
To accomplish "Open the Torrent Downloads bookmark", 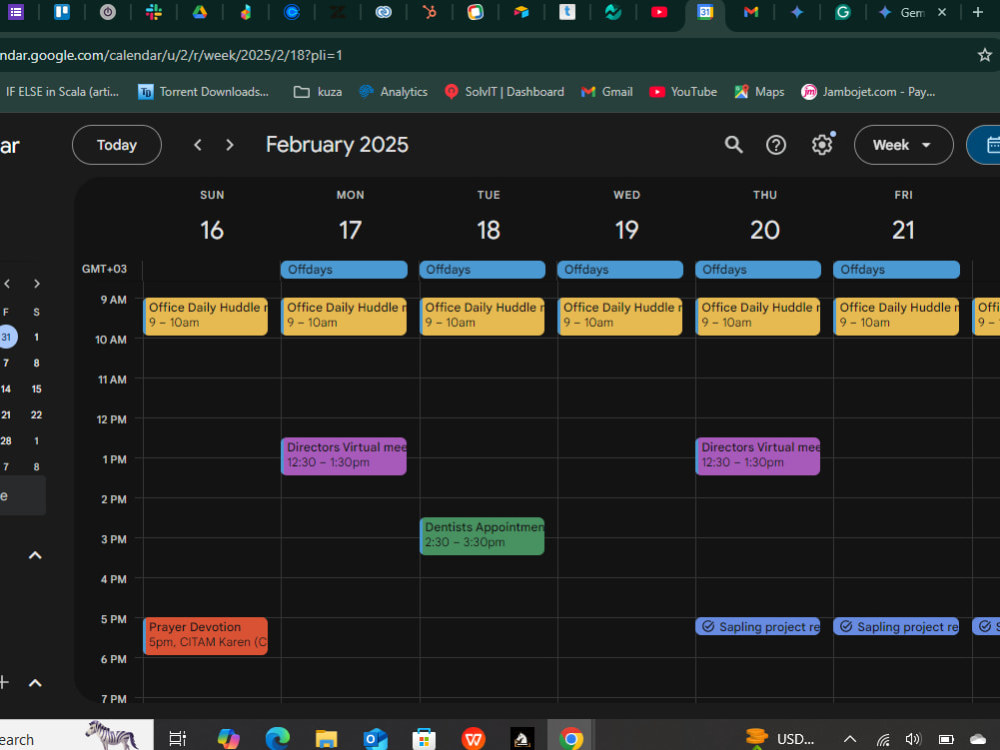I will [x=203, y=92].
